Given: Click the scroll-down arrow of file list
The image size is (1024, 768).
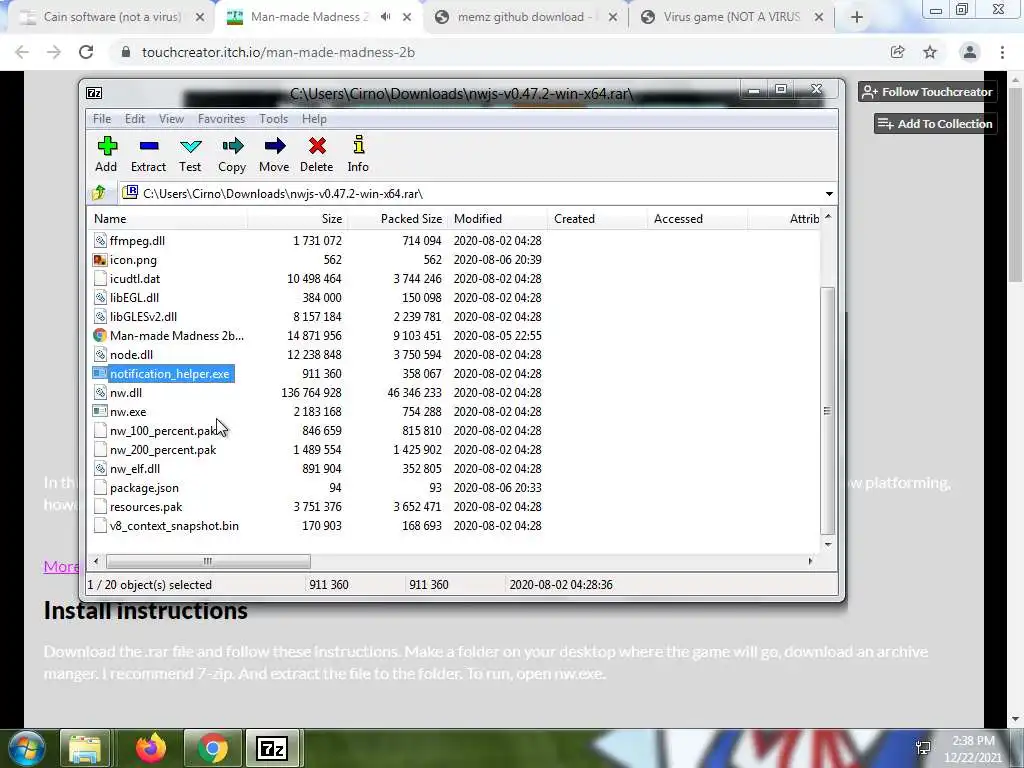Looking at the screenshot, I should pos(828,544).
